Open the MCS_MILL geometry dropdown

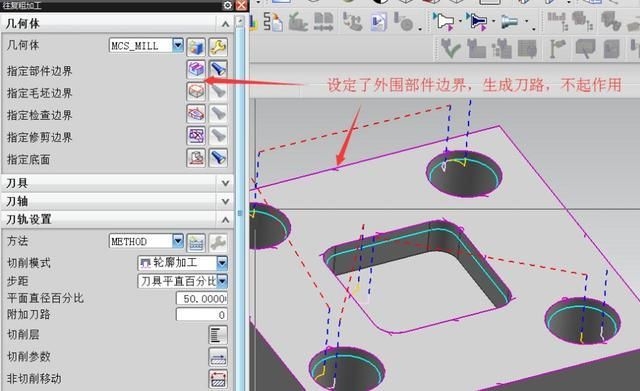pos(178,45)
